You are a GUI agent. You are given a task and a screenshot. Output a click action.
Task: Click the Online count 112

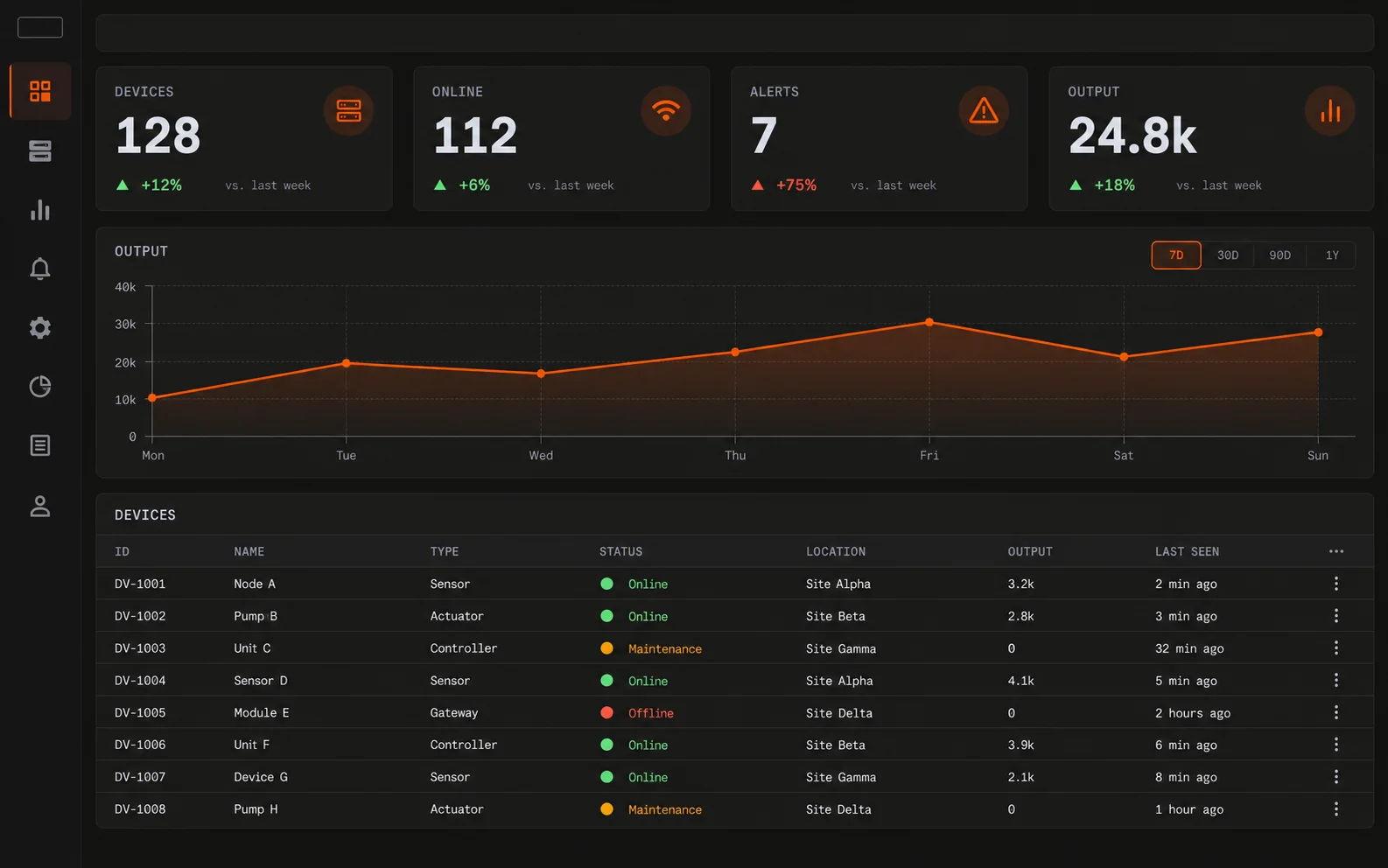[x=475, y=136]
